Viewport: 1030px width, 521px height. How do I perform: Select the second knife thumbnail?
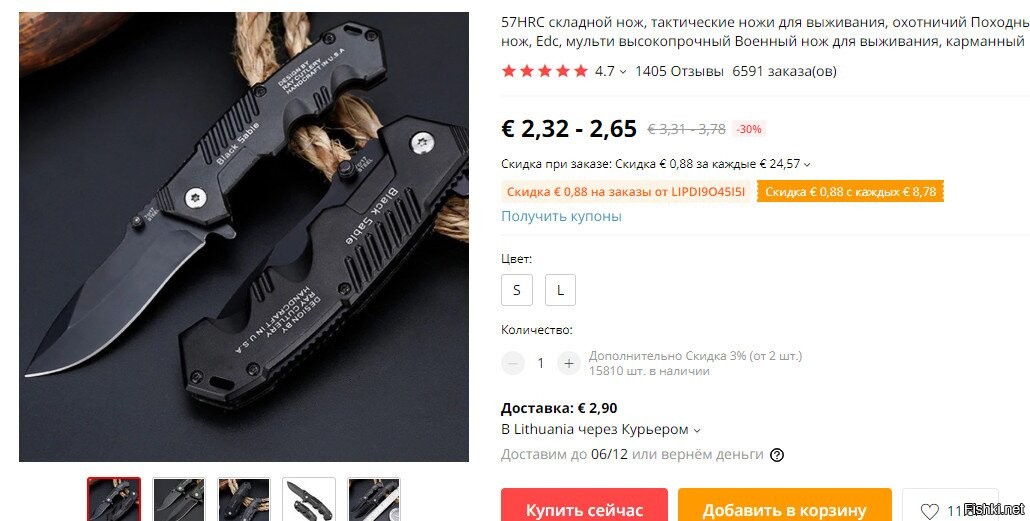tap(179, 499)
